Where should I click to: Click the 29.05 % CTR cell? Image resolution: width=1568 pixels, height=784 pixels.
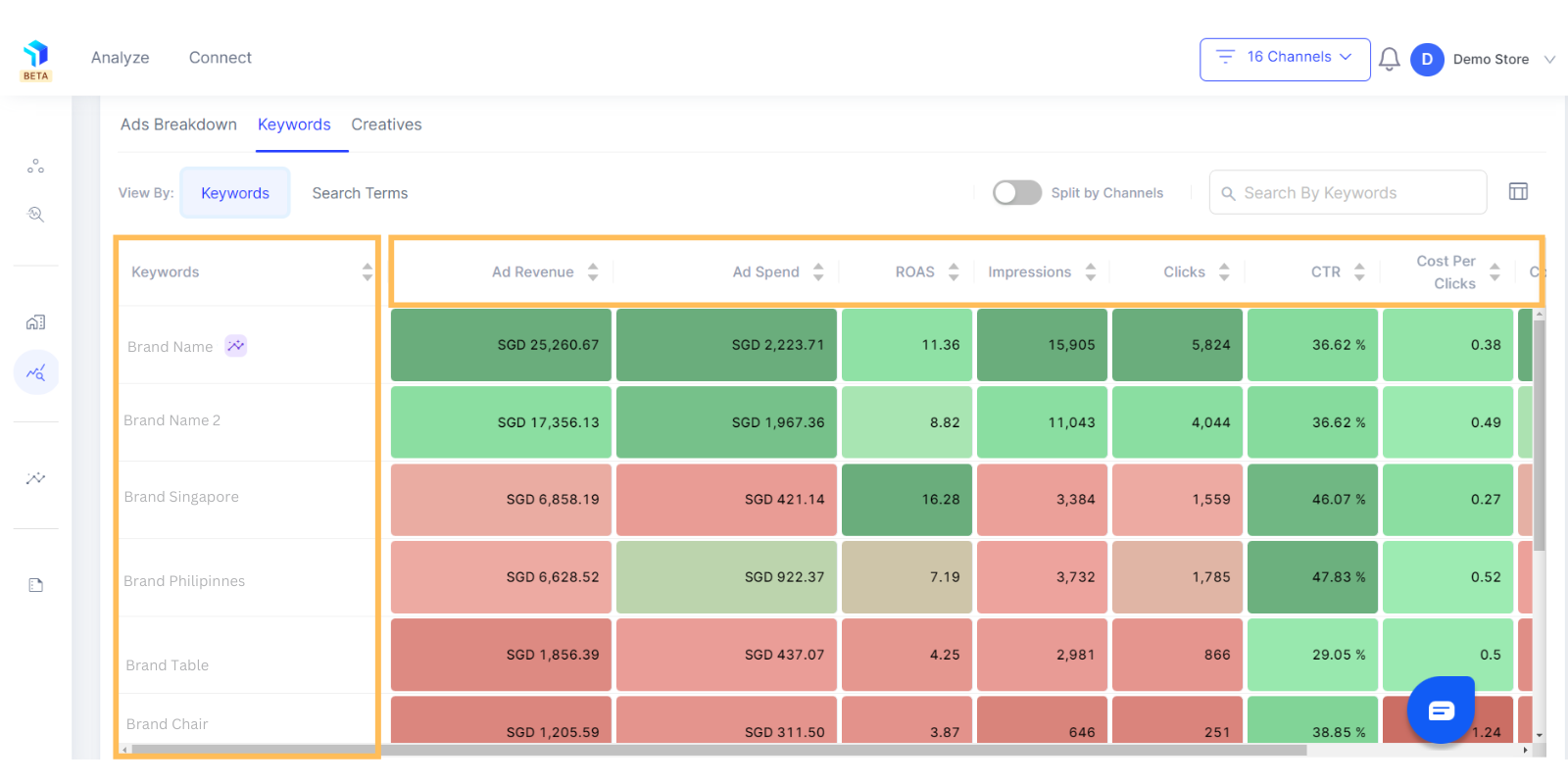(1312, 655)
